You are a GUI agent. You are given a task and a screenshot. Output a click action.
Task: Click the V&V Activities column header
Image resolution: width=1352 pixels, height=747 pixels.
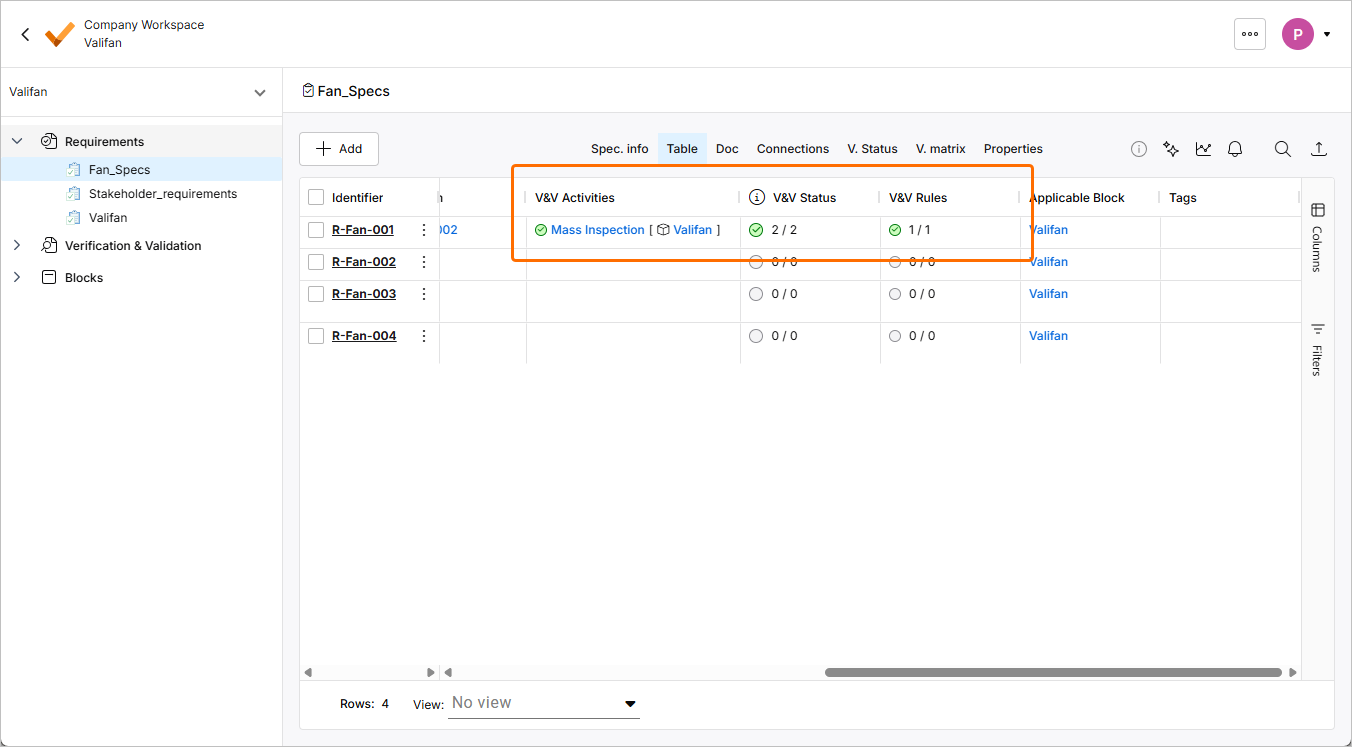point(575,198)
